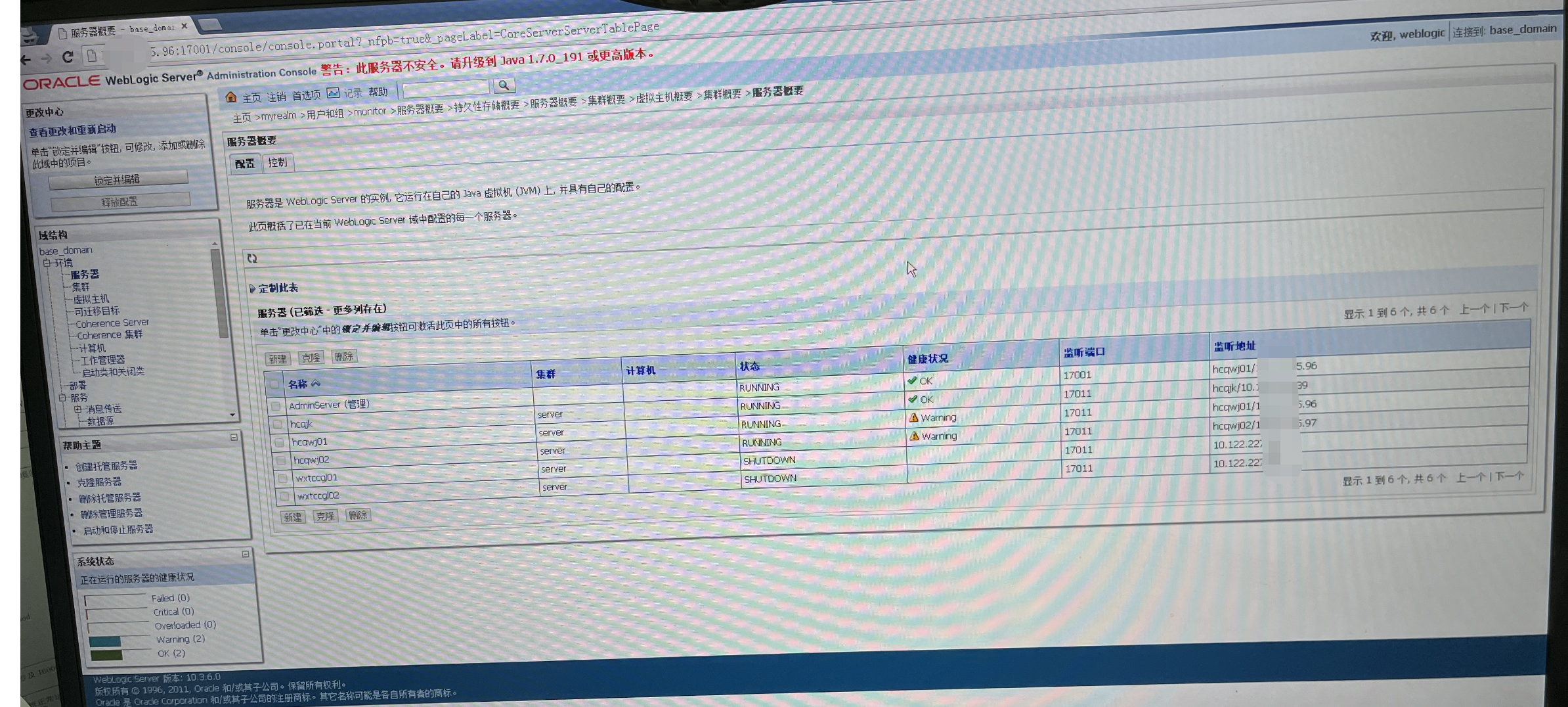Expand the 消息传送 tree node
Screen dimensions: 1568x707
point(78,409)
